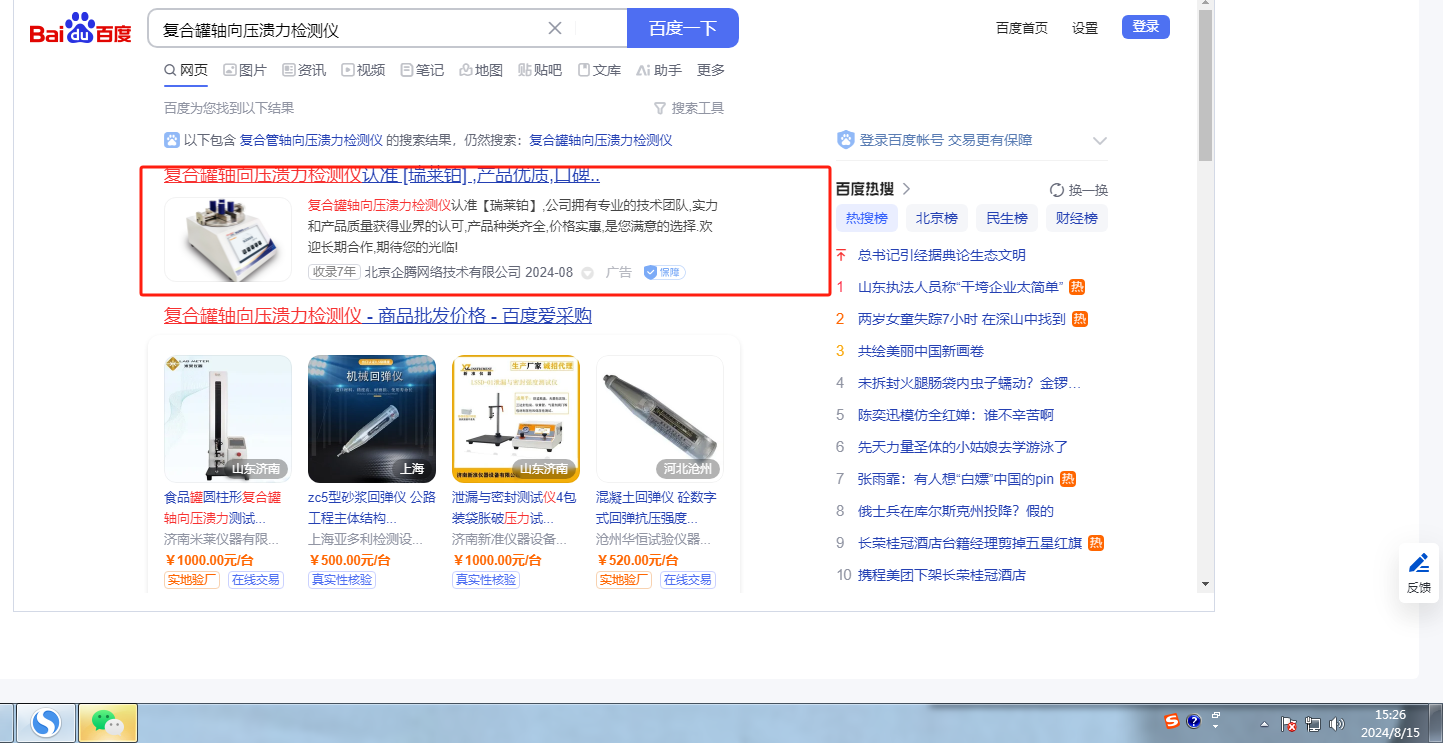Open the 百度爱采购 wholesale price result link
This screenshot has width=1443, height=743.
coord(378,316)
